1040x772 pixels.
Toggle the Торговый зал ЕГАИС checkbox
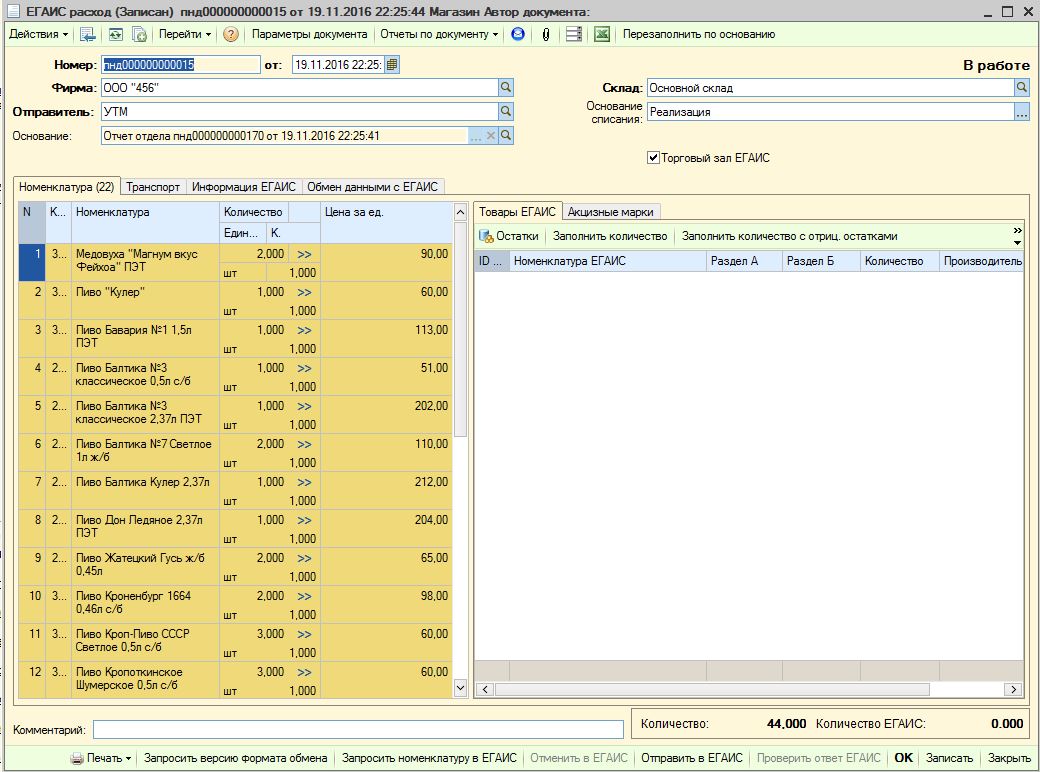(x=653, y=158)
